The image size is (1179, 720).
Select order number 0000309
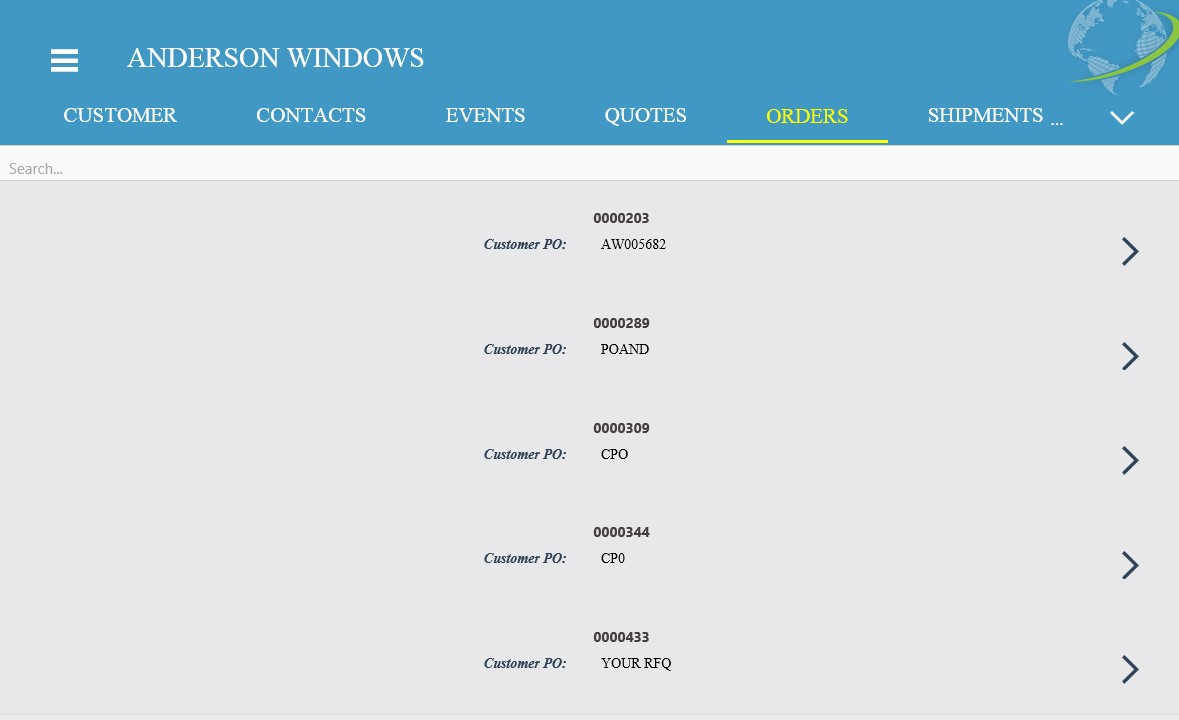(x=621, y=428)
